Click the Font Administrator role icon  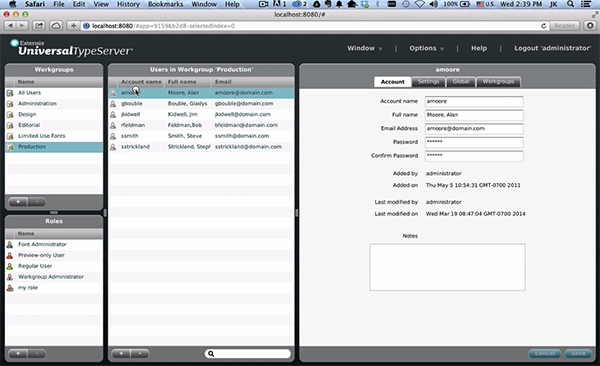pyautogui.click(x=10, y=245)
